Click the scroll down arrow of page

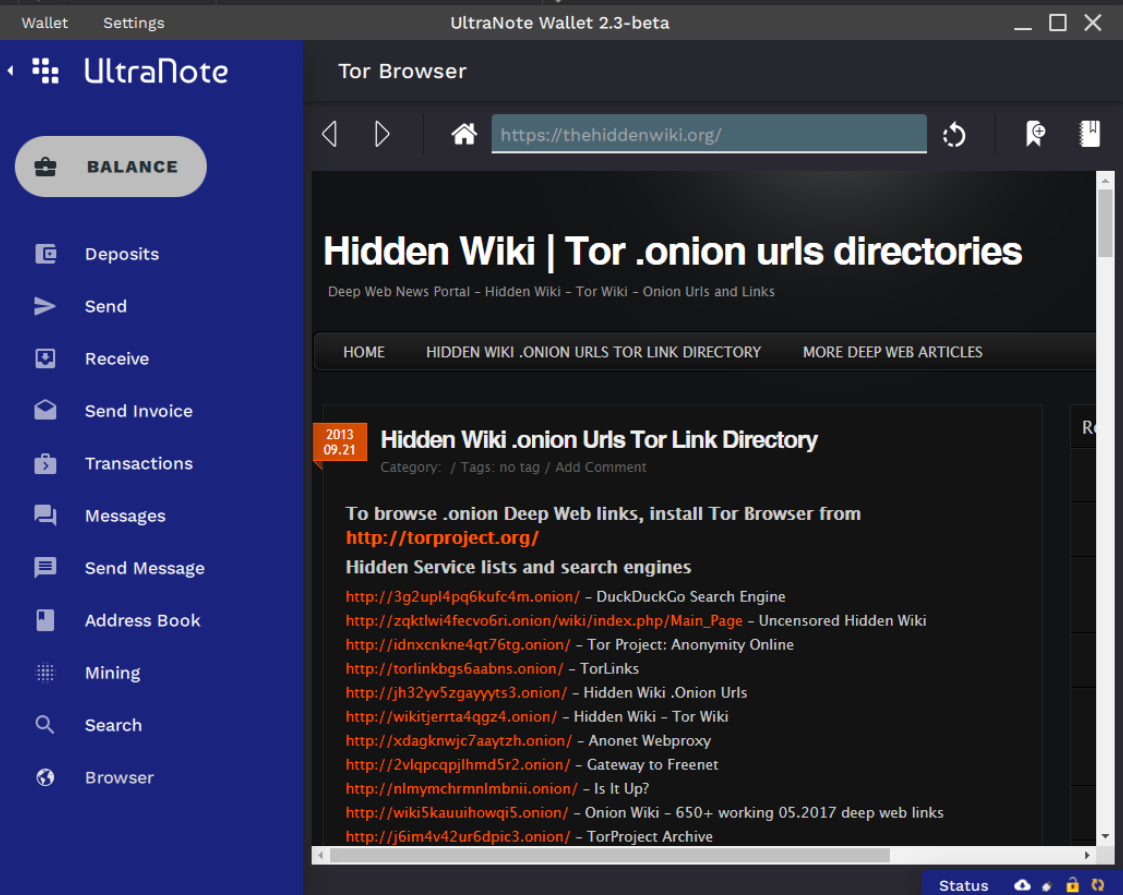click(1105, 836)
